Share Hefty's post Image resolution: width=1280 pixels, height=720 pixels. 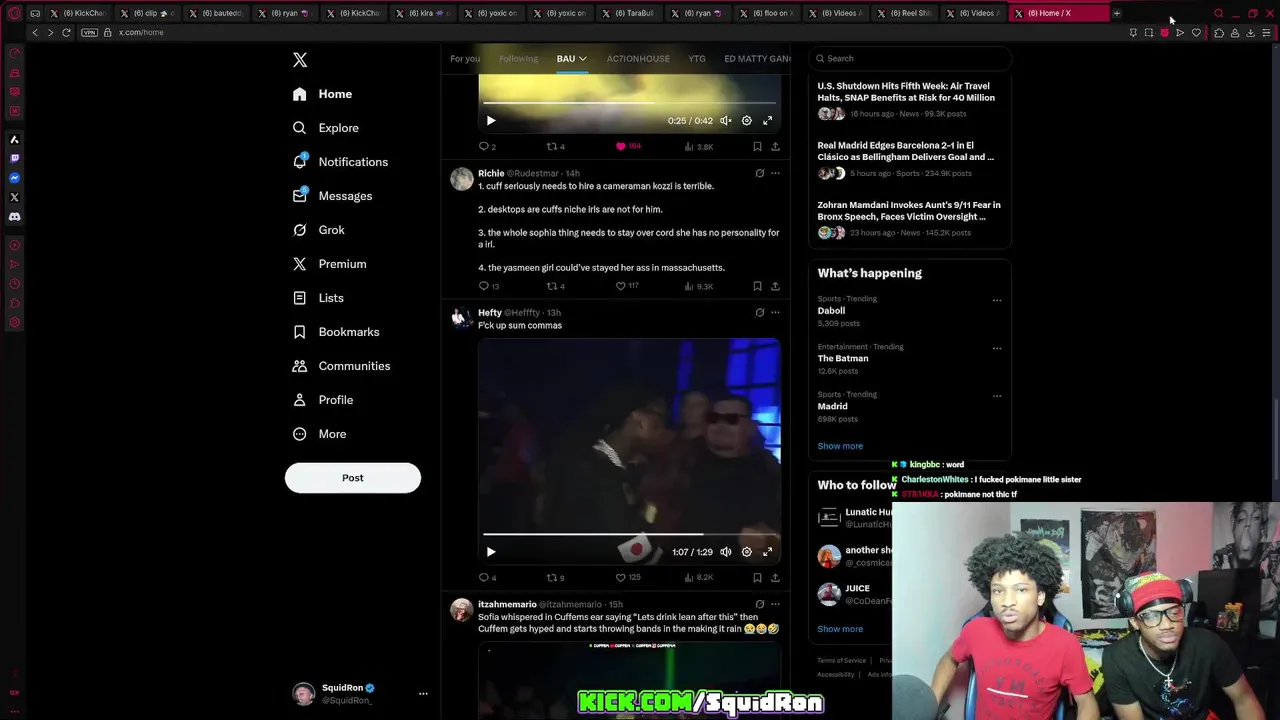coord(775,578)
